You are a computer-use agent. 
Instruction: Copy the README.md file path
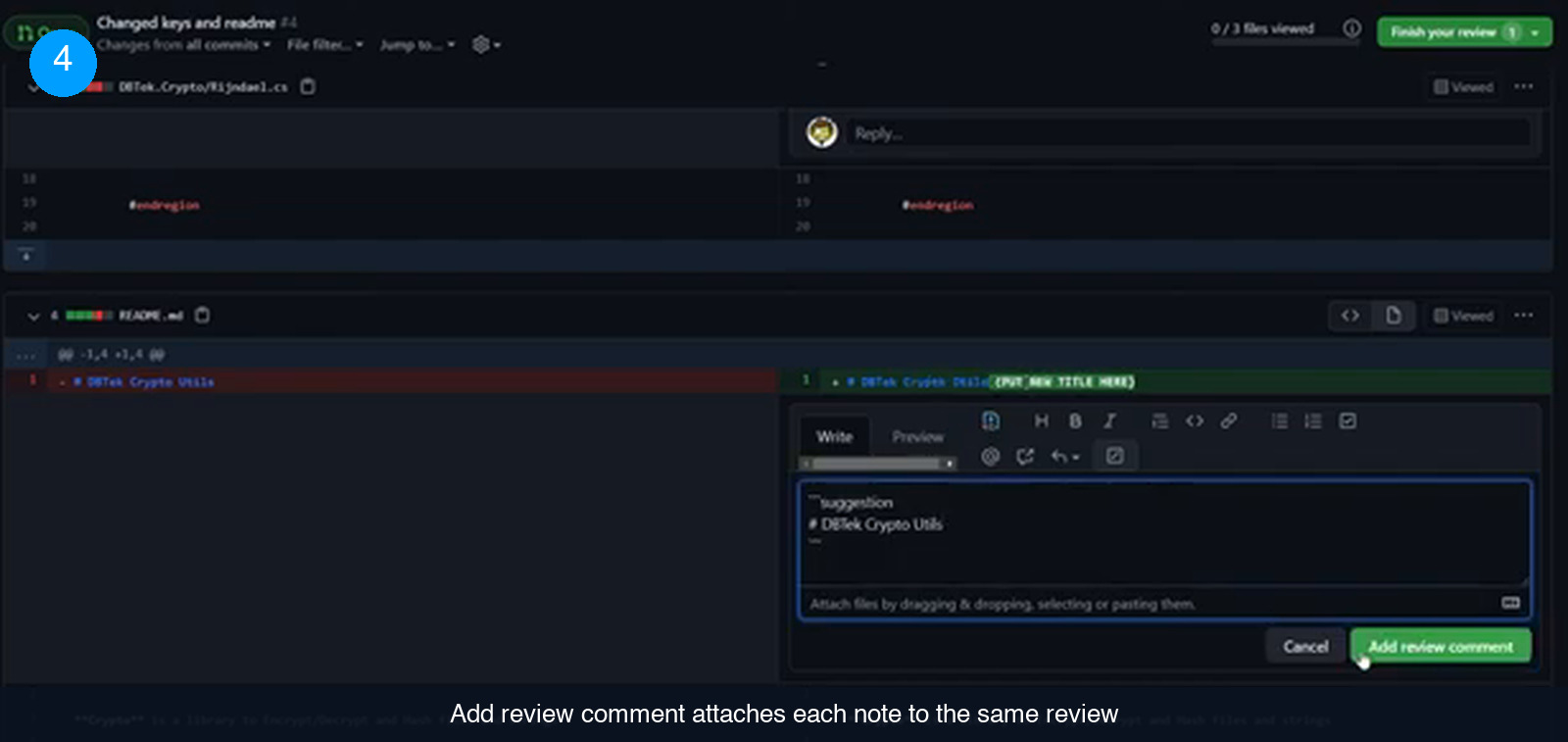(x=202, y=315)
